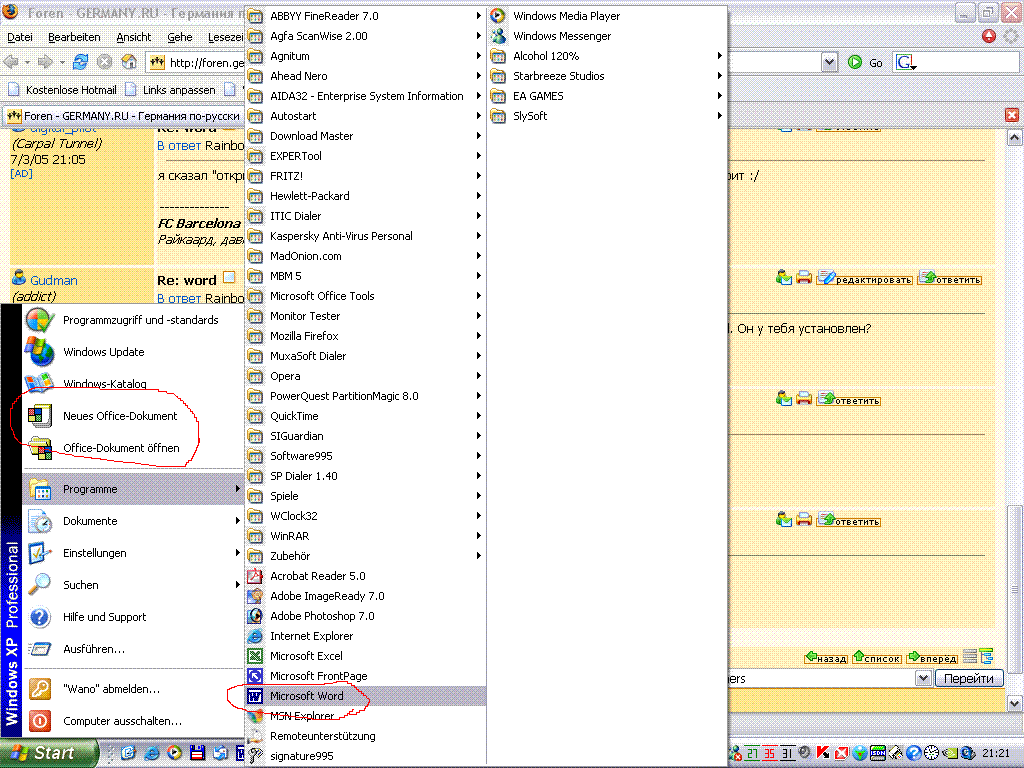Expand the Mozilla Firefox program folder

366,336
